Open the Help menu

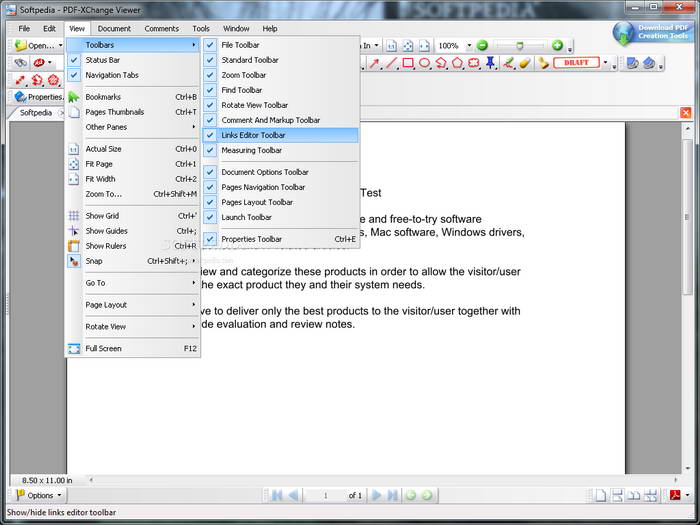[270, 29]
